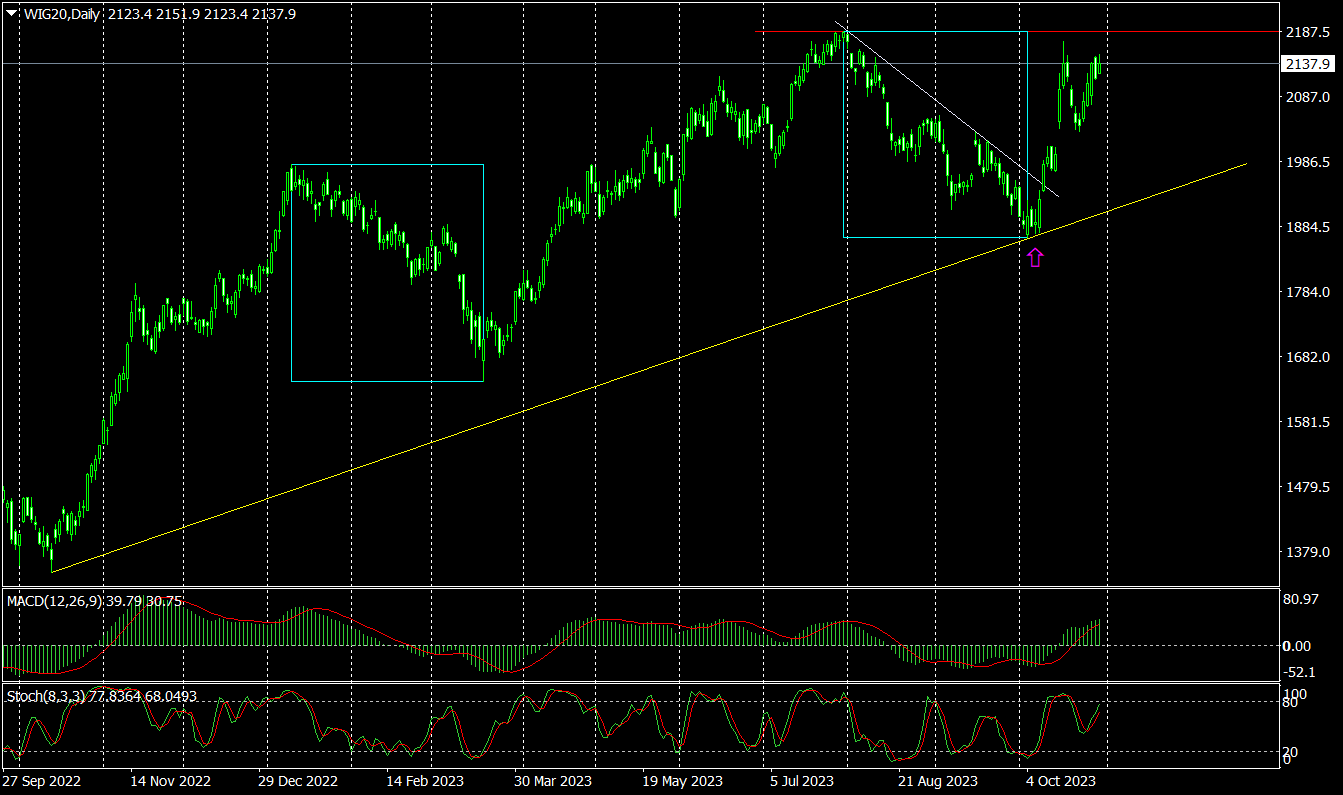Image resolution: width=1343 pixels, height=795 pixels.
Task: Click the 100 level on Stochastic scale
Action: point(1295,693)
